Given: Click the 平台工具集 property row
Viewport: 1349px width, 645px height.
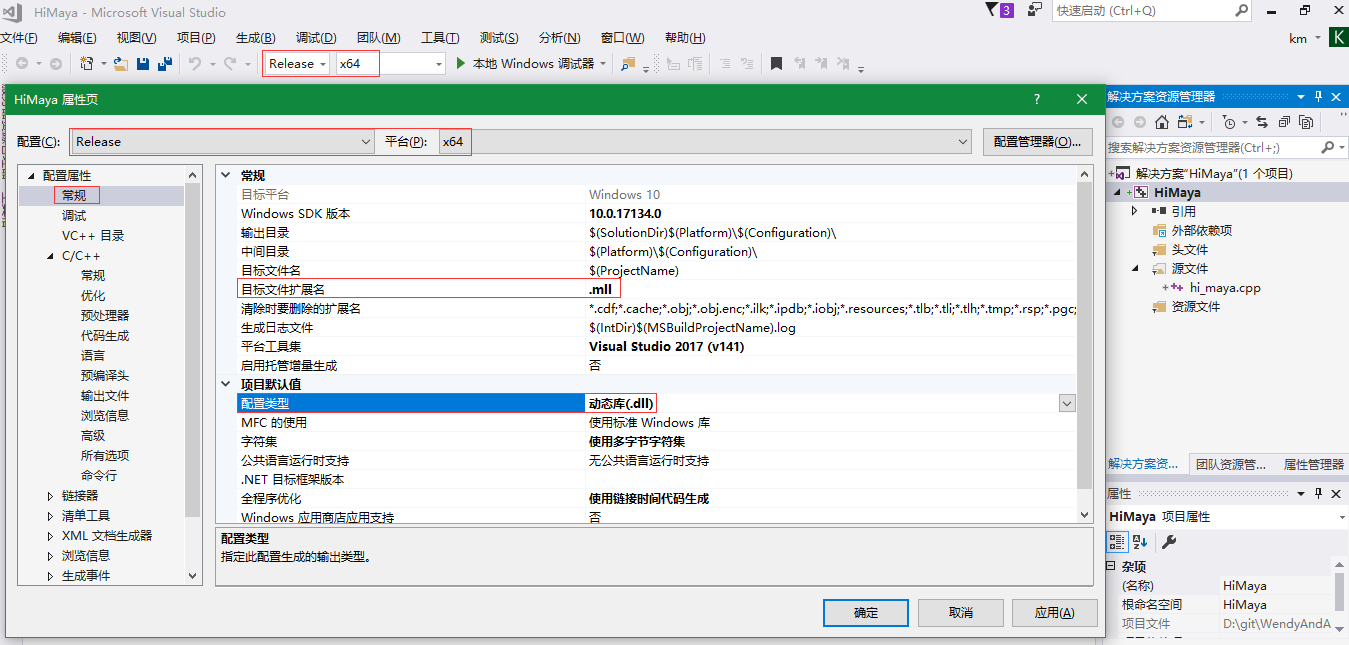Looking at the screenshot, I should [657, 346].
